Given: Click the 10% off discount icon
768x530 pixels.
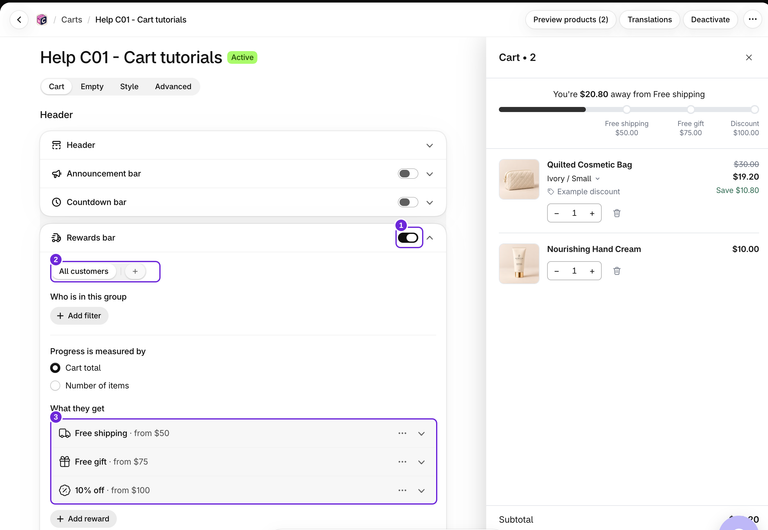Looking at the screenshot, I should pyautogui.click(x=65, y=490).
